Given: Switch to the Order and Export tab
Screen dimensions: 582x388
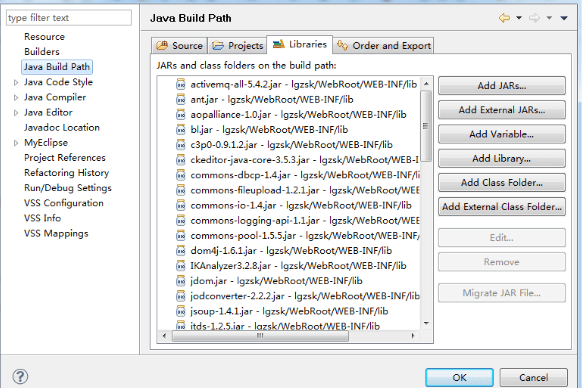Looking at the screenshot, I should click(x=383, y=46).
